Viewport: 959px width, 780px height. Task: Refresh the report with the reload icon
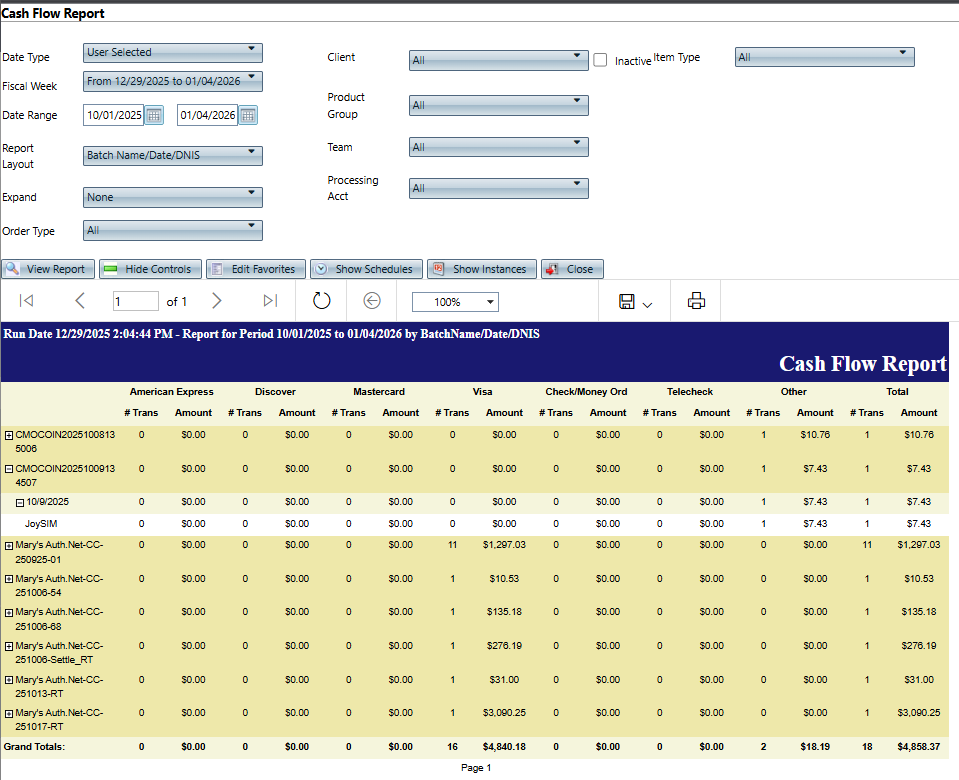click(321, 301)
